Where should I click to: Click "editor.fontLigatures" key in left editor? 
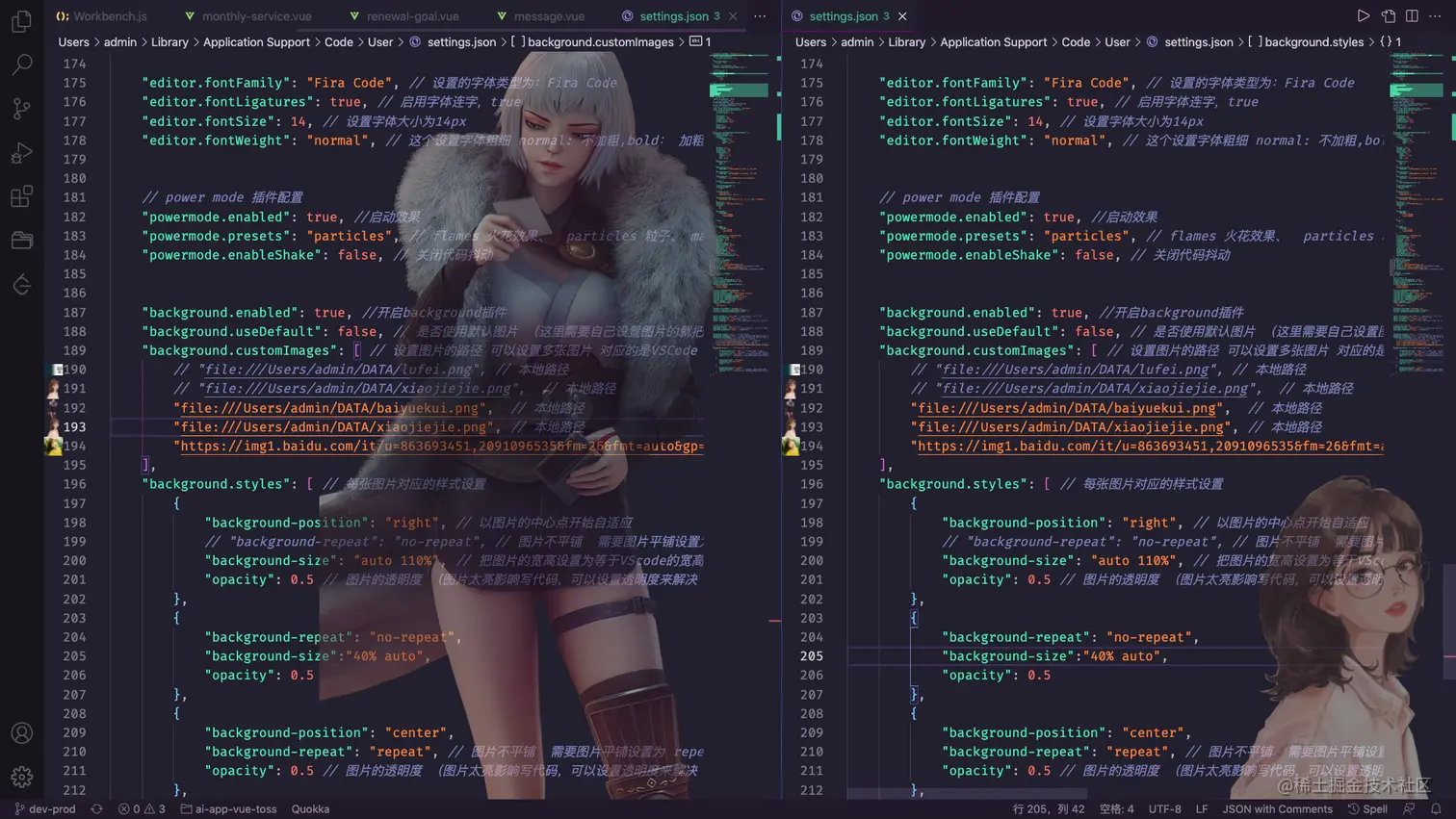[x=223, y=102]
